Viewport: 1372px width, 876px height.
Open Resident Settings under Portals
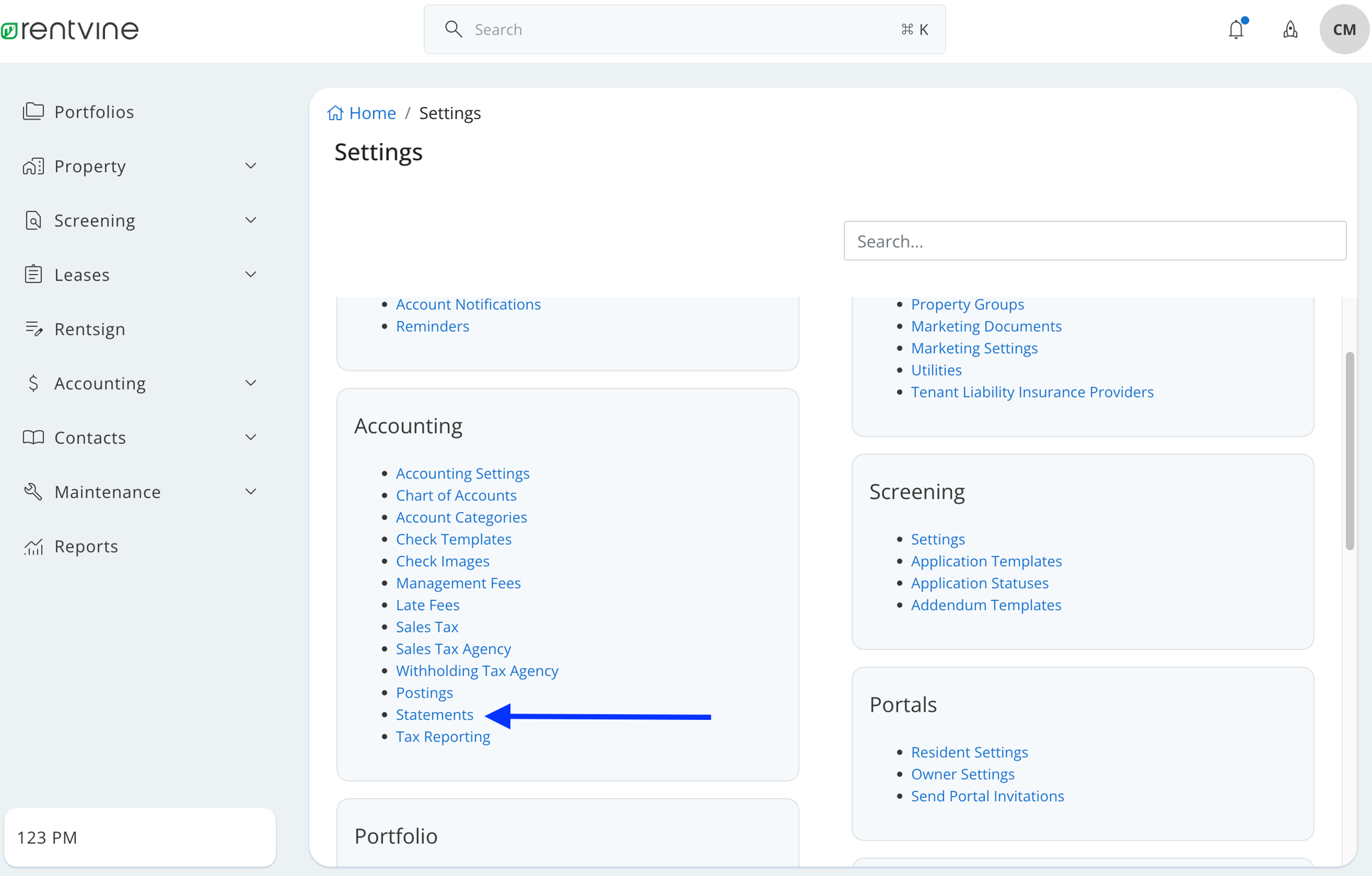[969, 752]
